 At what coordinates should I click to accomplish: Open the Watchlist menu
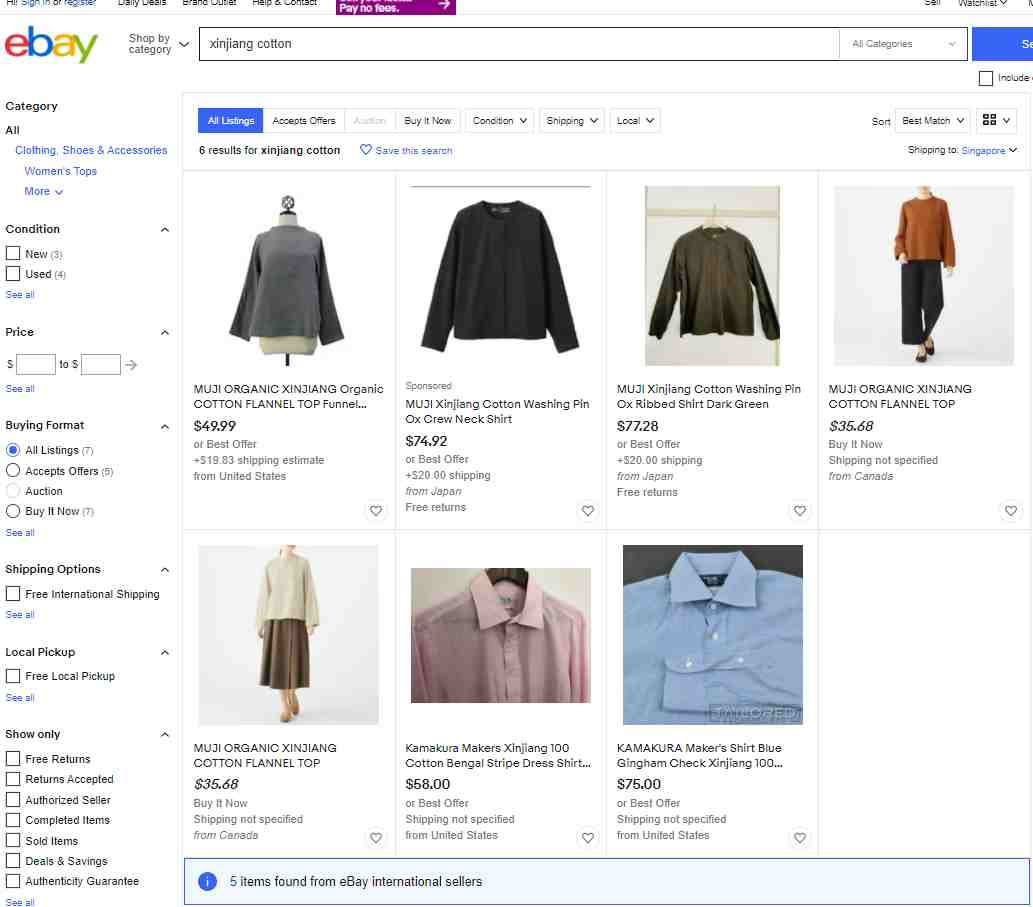click(982, 3)
